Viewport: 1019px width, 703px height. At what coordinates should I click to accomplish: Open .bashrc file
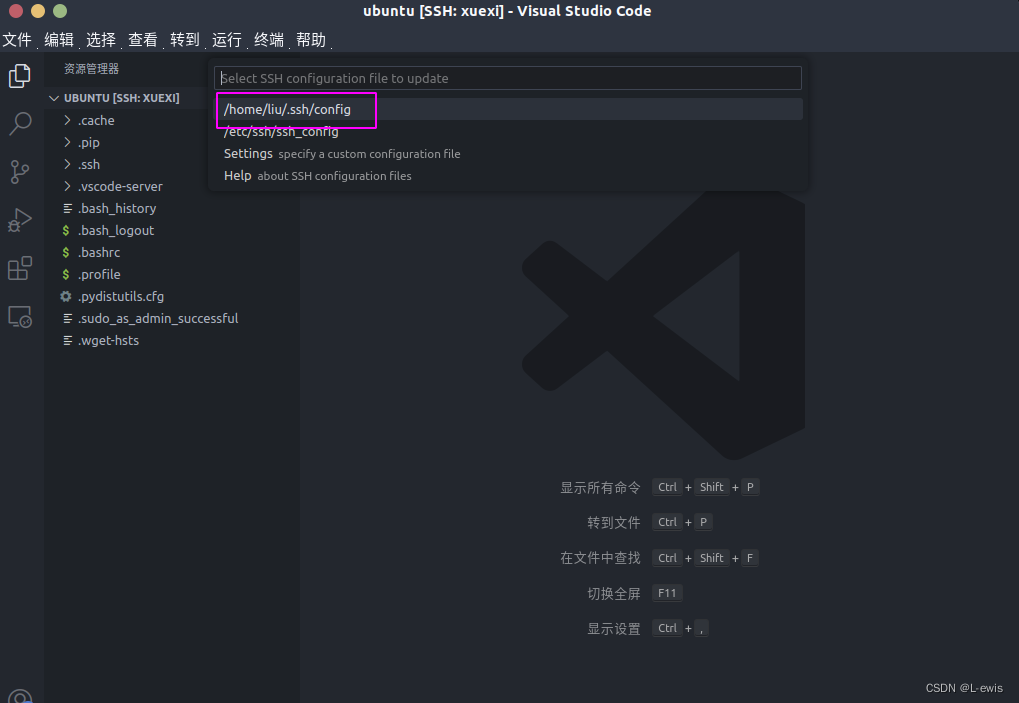coord(99,253)
